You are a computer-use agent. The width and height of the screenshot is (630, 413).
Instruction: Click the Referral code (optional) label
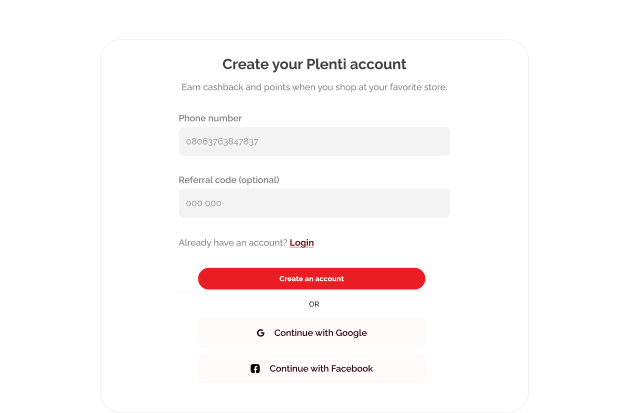point(229,180)
